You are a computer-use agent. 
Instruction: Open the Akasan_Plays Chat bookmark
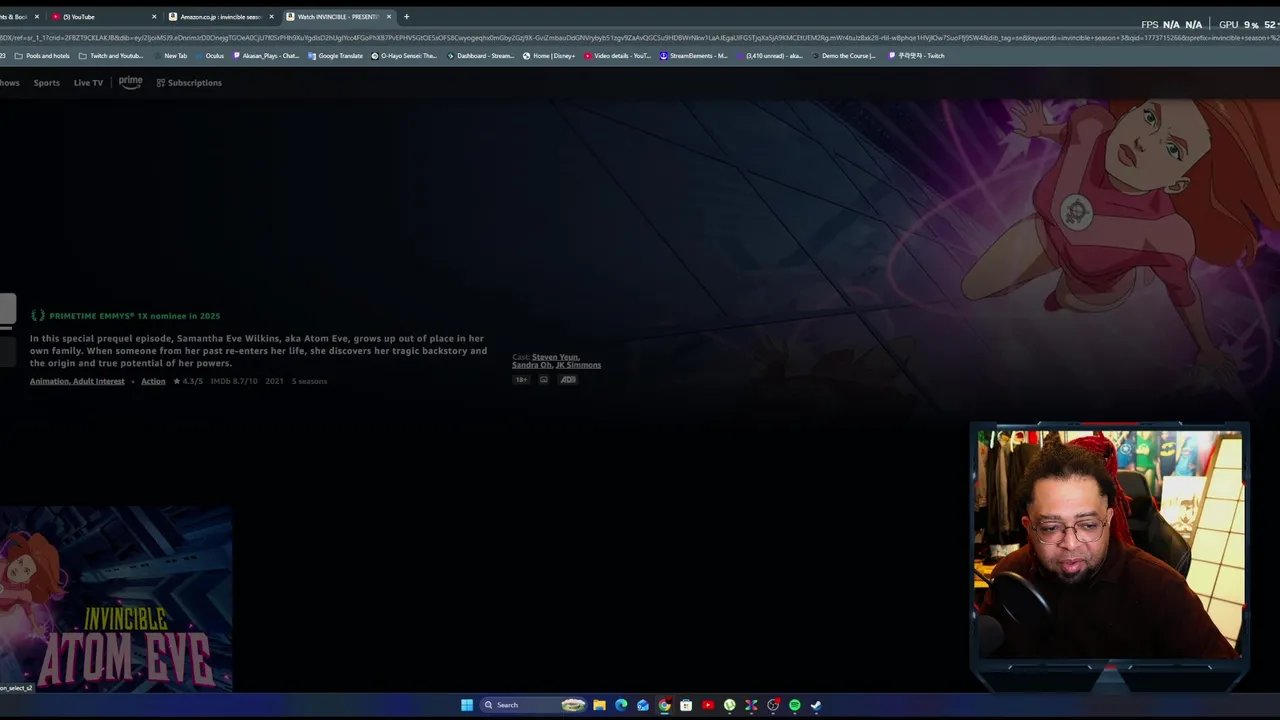pyautogui.click(x=265, y=56)
